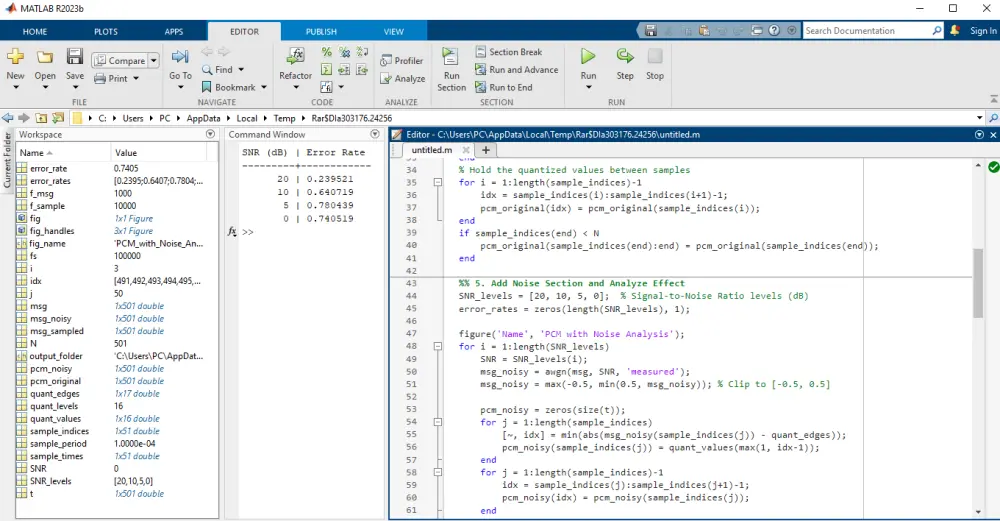The height and width of the screenshot is (521, 1000).
Task: Click the paste icon in the quick access toolbar
Action: (x=704, y=31)
